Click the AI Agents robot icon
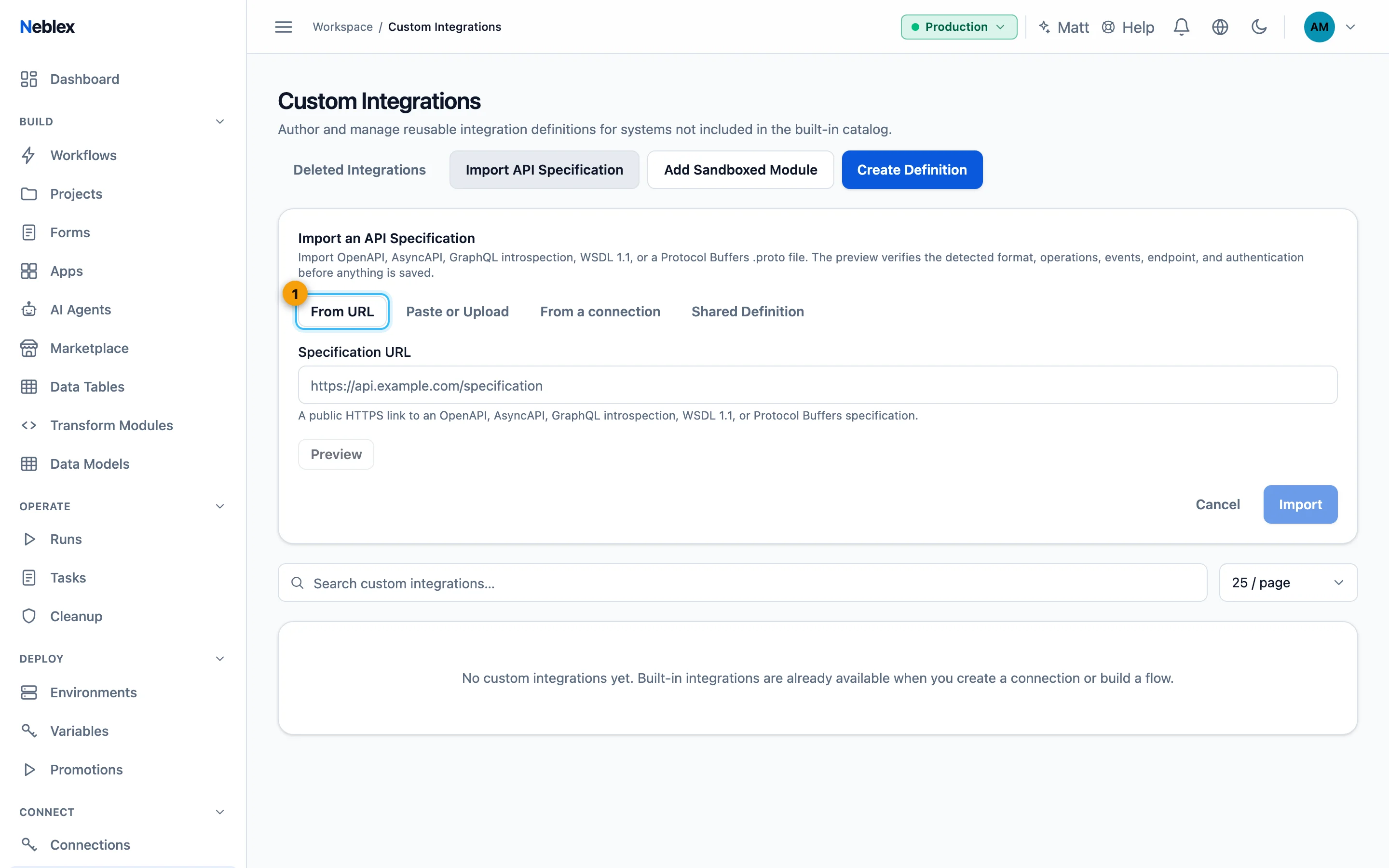Screen dimensions: 1389x868 (29, 310)
